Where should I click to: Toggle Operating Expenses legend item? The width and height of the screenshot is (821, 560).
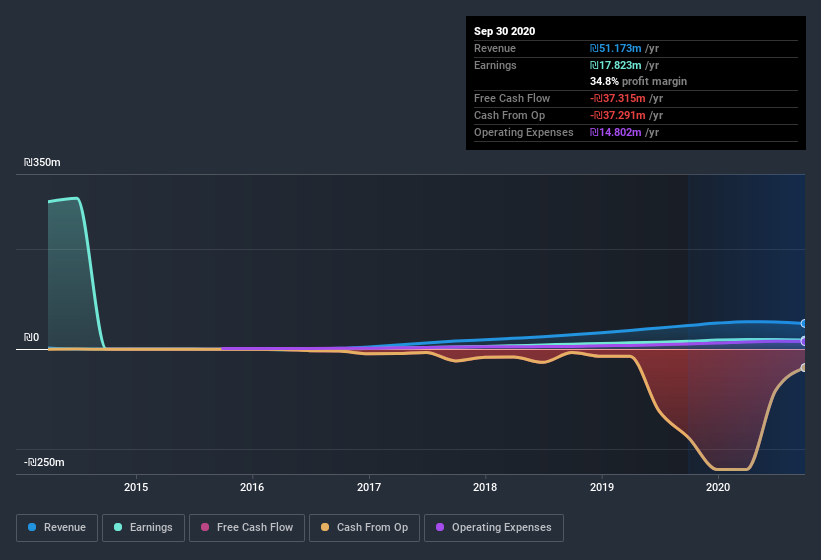[493, 527]
